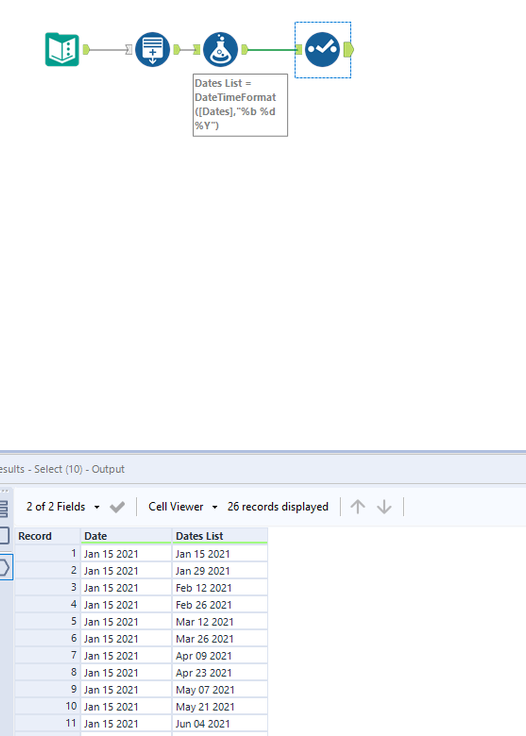This screenshot has height=736, width=526.
Task: Select the Date cell in record 1
Action: (126, 554)
